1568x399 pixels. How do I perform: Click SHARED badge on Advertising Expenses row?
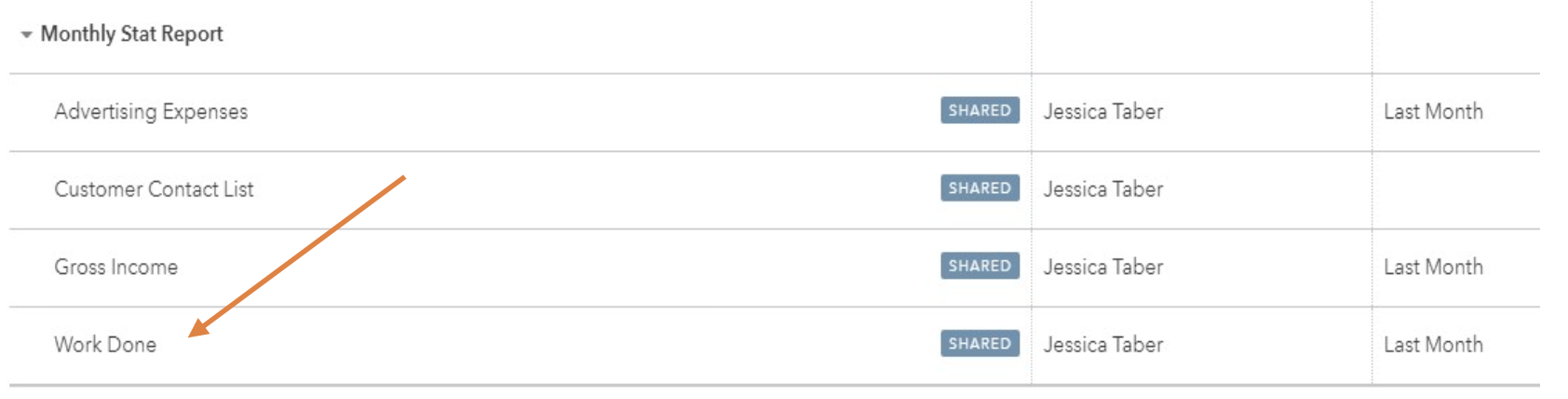[x=980, y=110]
